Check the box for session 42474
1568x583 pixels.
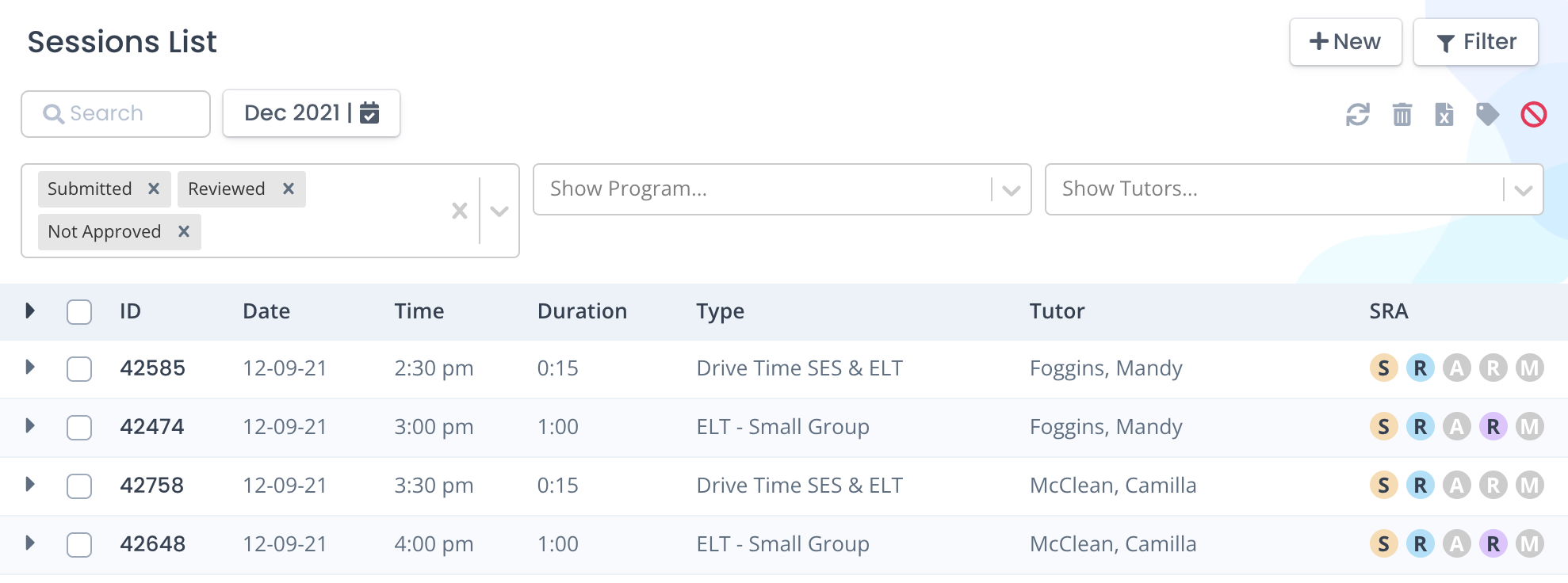pyautogui.click(x=79, y=428)
